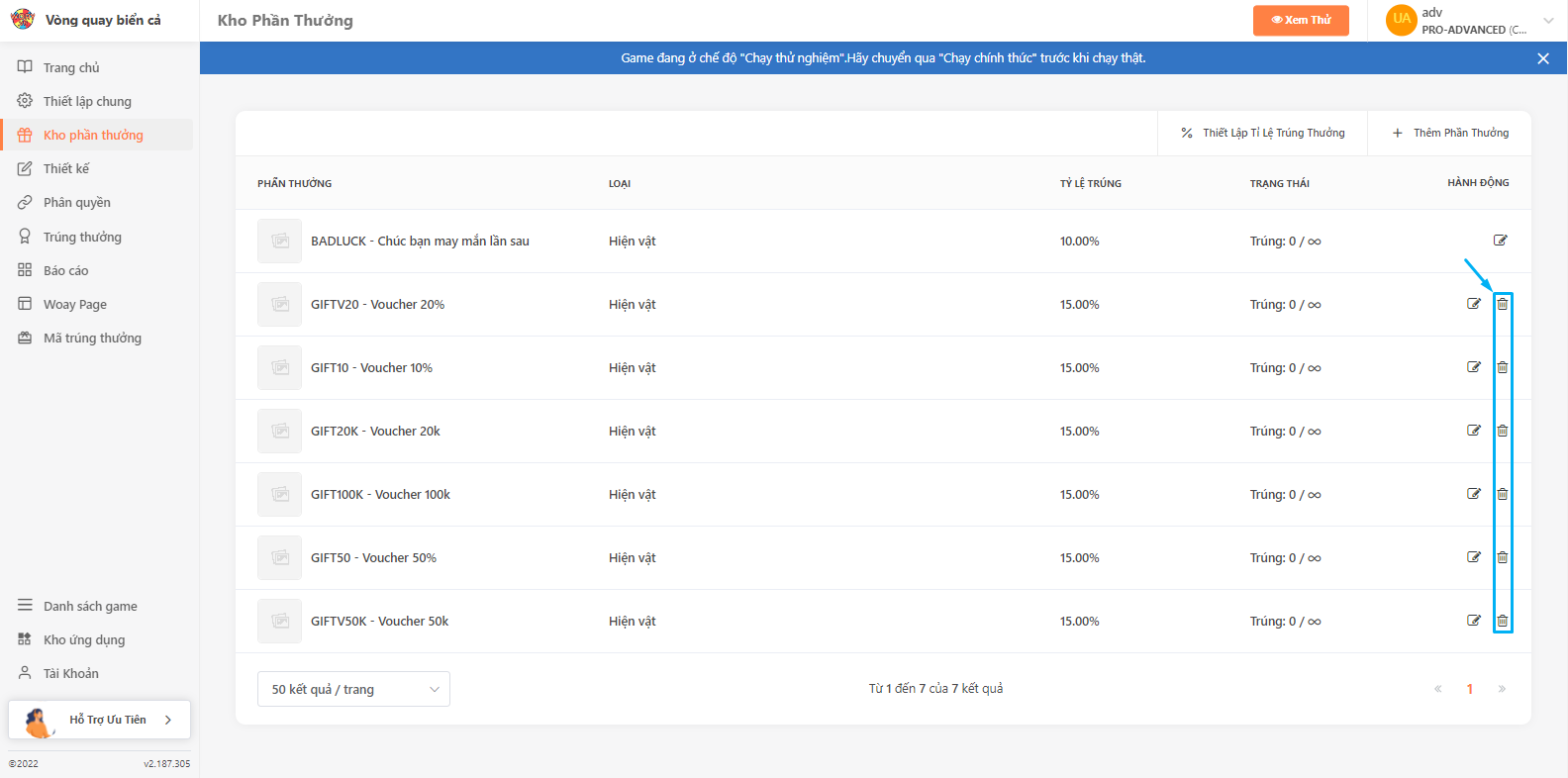Edit the GIFT10 Voucher 10% reward
Viewport: 1568px width, 778px height.
pos(1474,367)
